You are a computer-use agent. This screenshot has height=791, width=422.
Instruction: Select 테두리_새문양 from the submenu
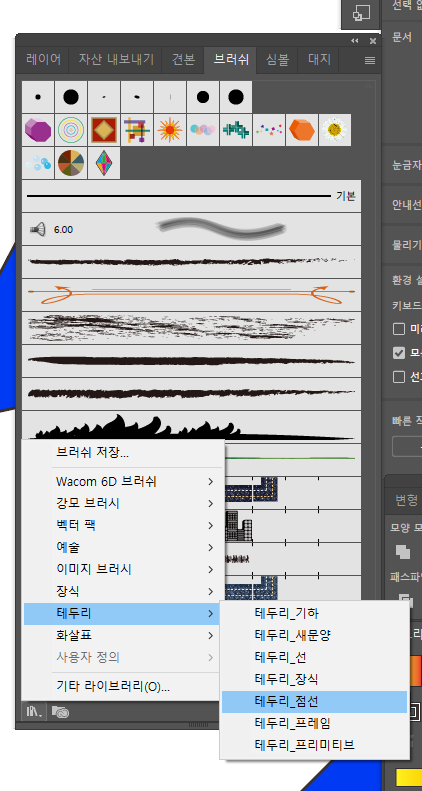(x=314, y=635)
